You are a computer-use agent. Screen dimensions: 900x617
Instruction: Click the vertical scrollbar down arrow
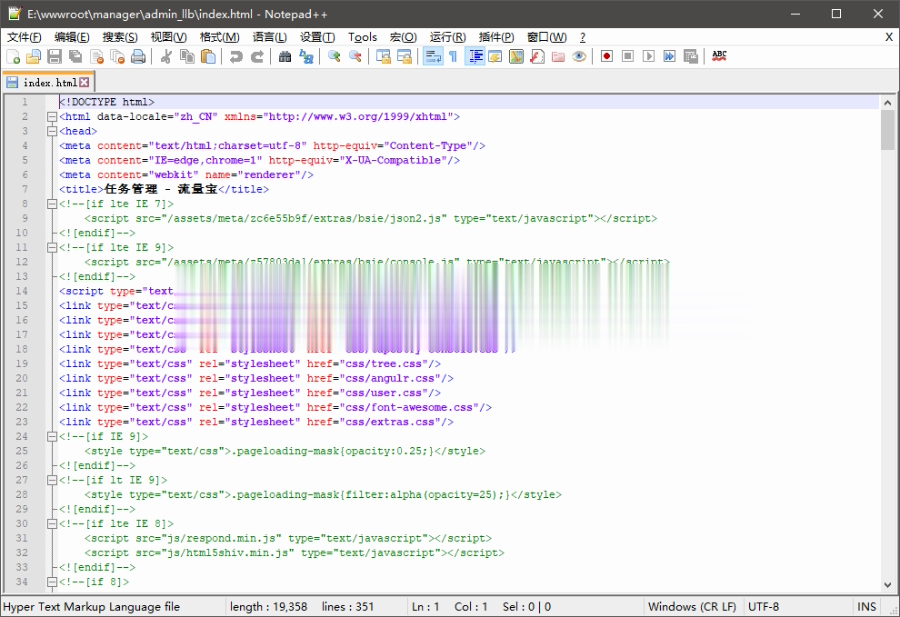pyautogui.click(x=887, y=585)
